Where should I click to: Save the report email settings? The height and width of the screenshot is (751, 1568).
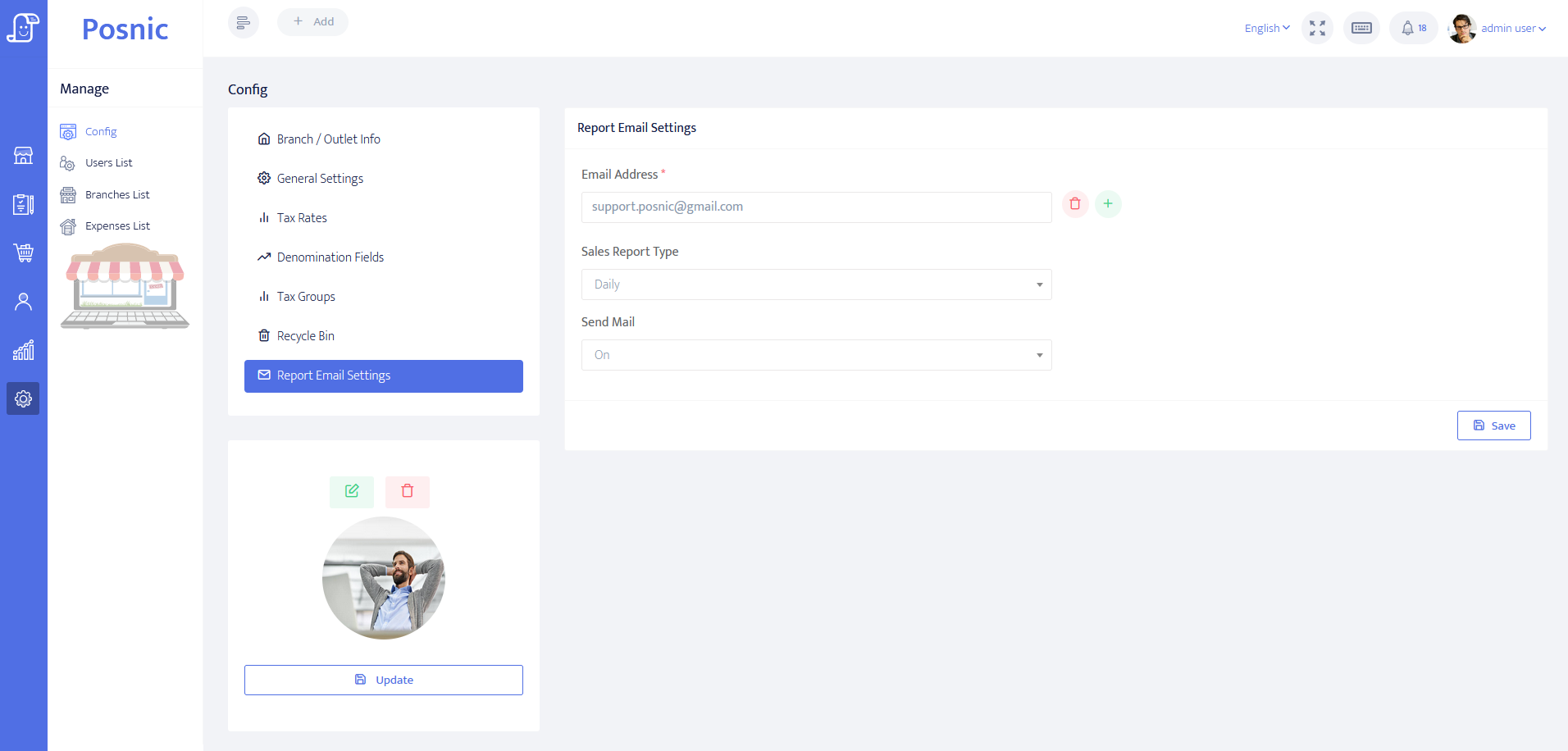coord(1493,426)
